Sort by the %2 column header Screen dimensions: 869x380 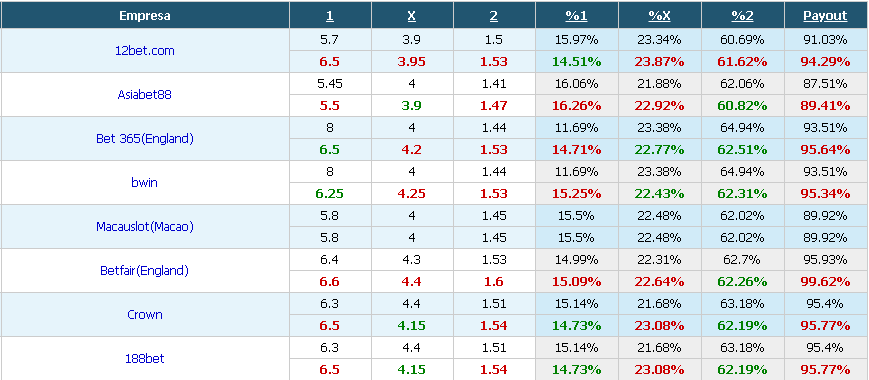pos(742,16)
